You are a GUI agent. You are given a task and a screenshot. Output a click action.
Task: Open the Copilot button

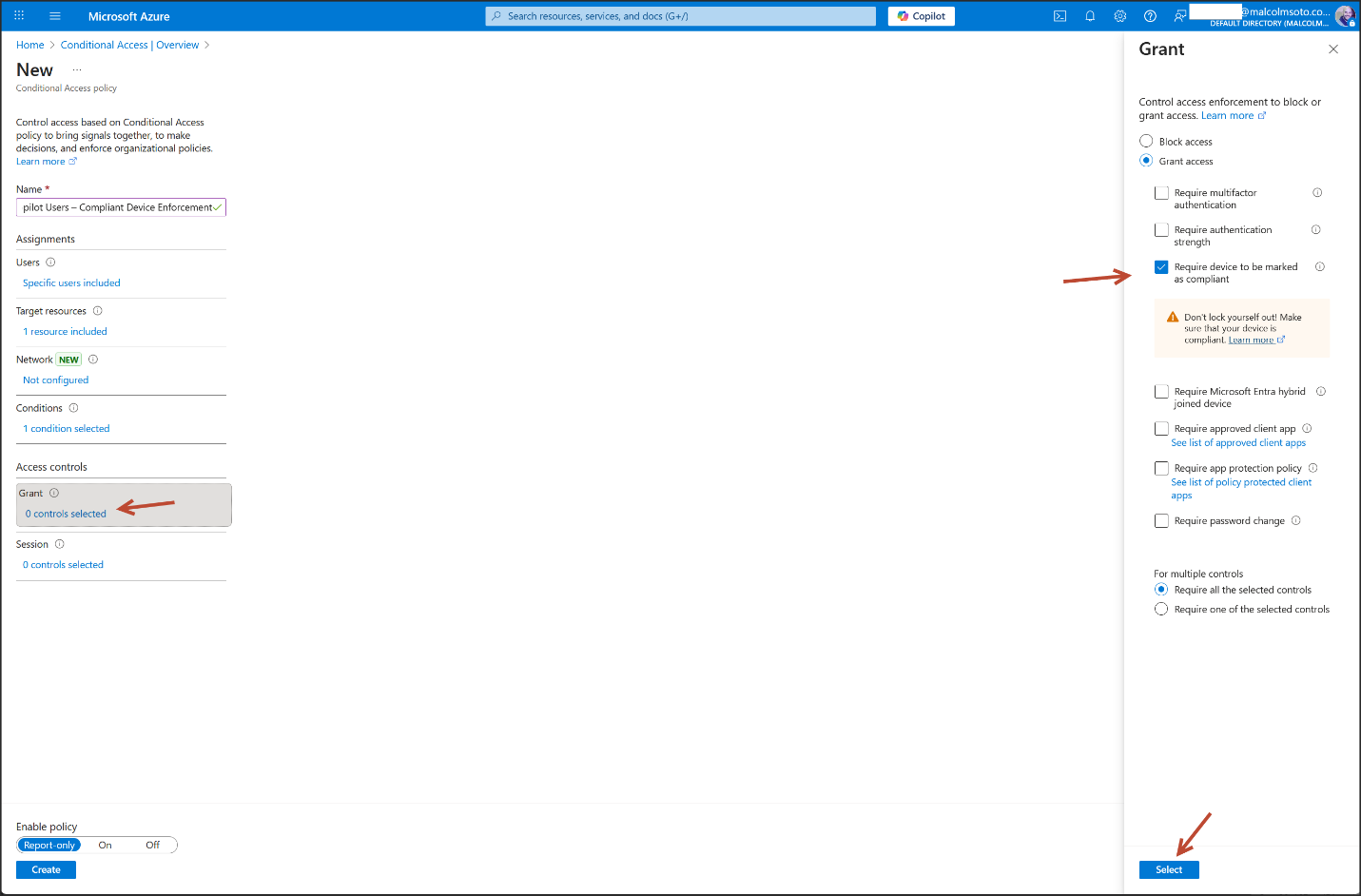[921, 16]
